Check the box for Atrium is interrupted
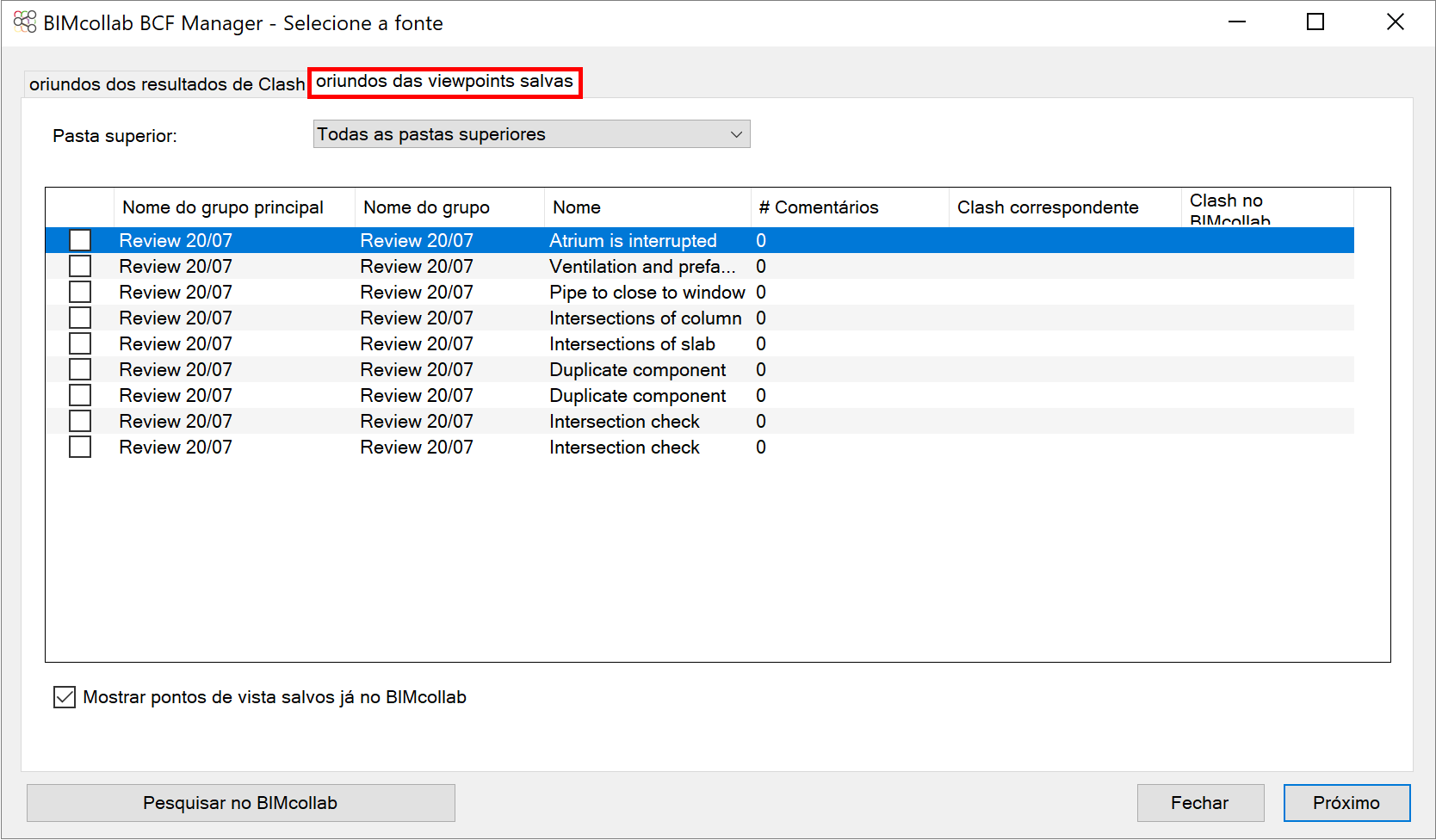 (80, 240)
